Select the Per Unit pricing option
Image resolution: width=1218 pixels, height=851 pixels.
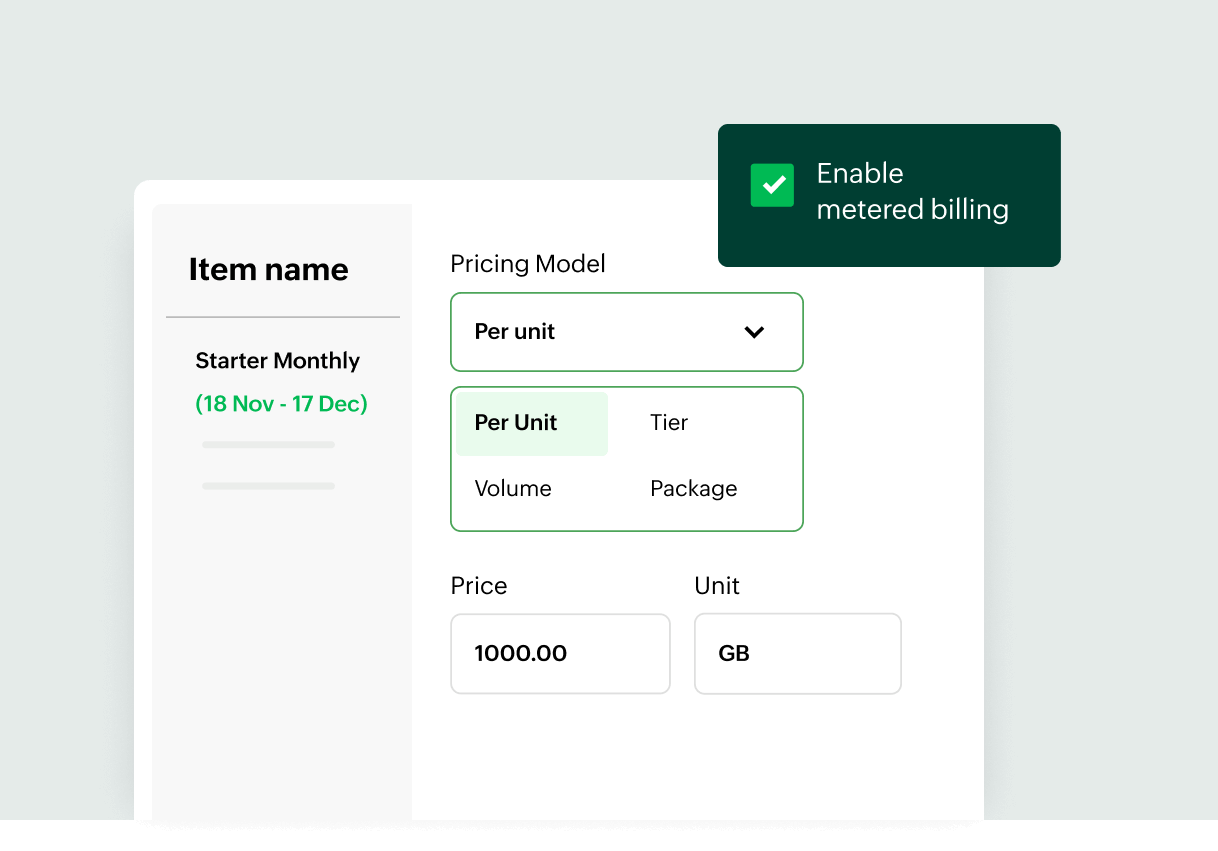(x=515, y=423)
